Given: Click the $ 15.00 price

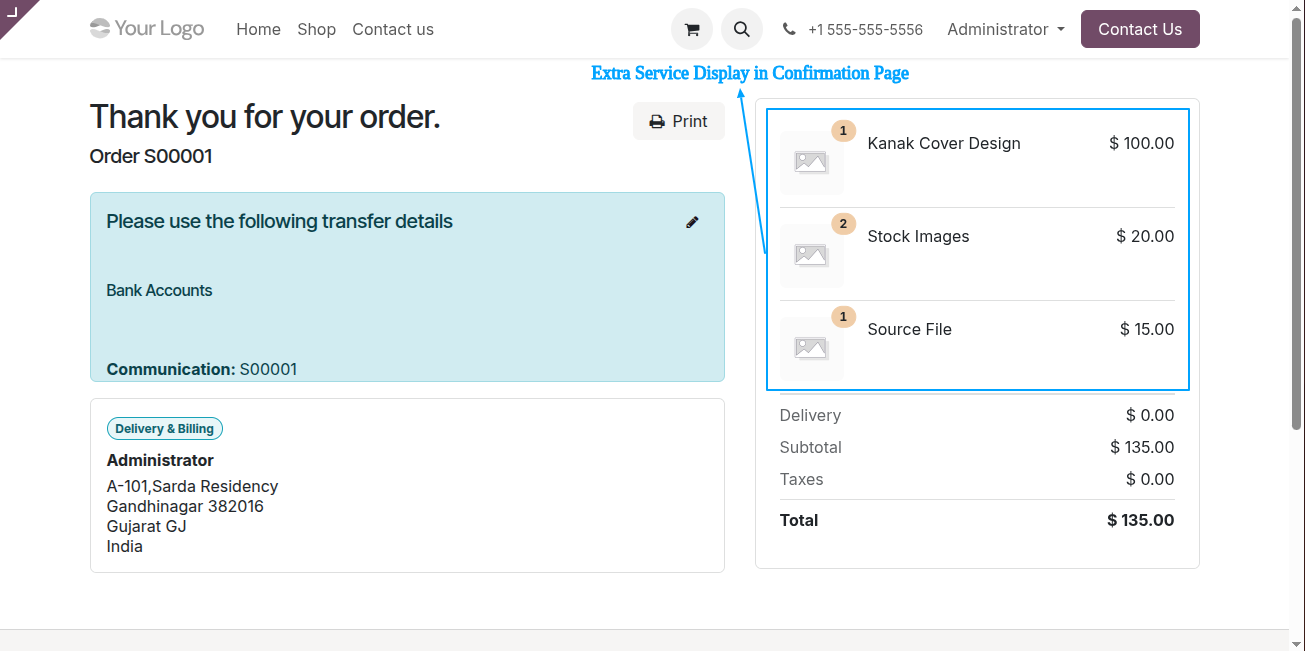Looking at the screenshot, I should tap(1147, 329).
